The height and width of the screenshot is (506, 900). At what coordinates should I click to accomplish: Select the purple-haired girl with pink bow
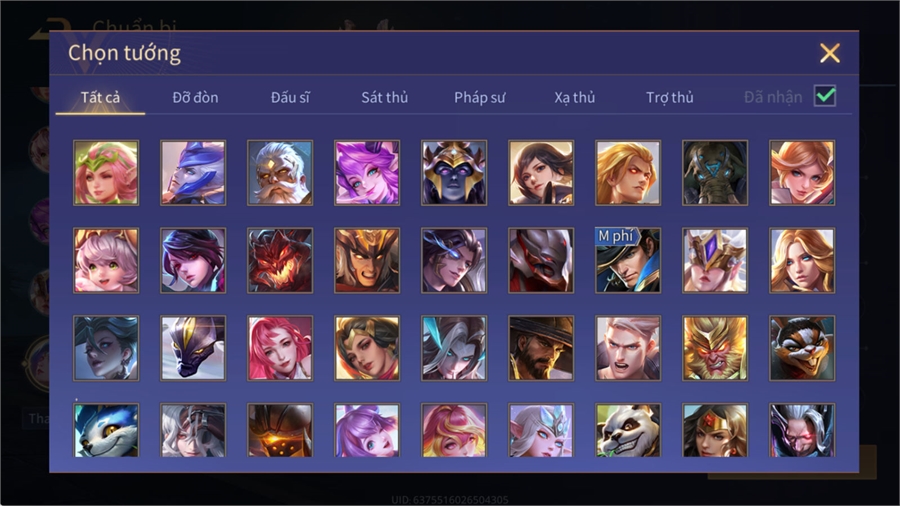(367, 430)
